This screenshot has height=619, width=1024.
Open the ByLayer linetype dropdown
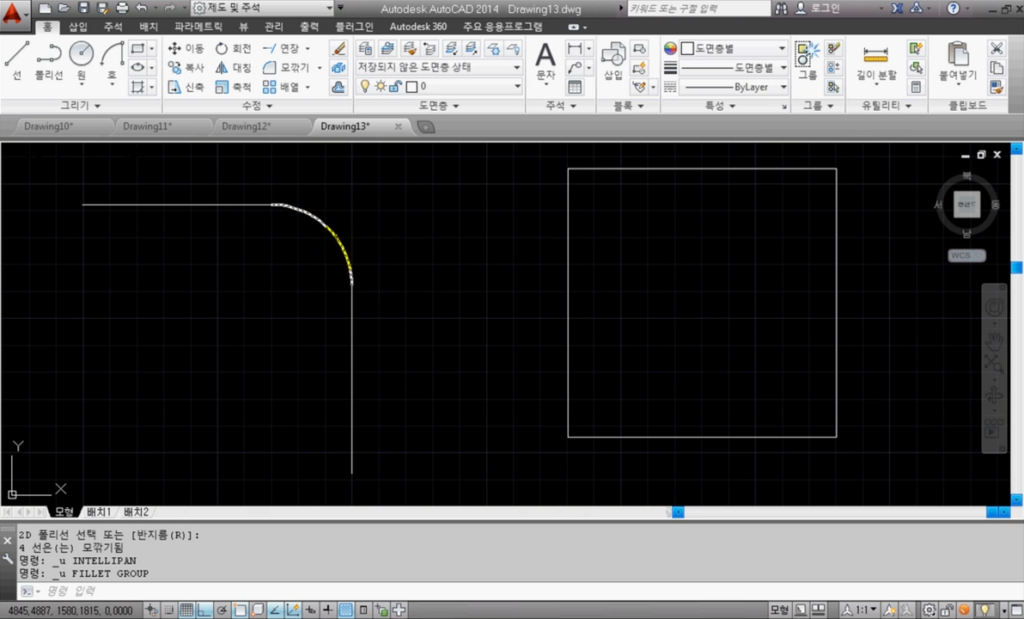(x=735, y=87)
